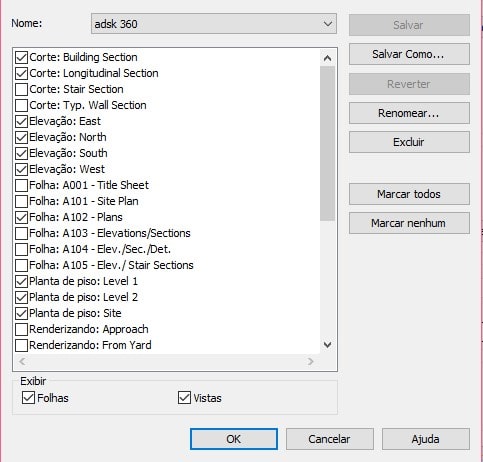Uncheck Corte: Building Section checkbox
This screenshot has height=462, width=483.
tap(21, 57)
